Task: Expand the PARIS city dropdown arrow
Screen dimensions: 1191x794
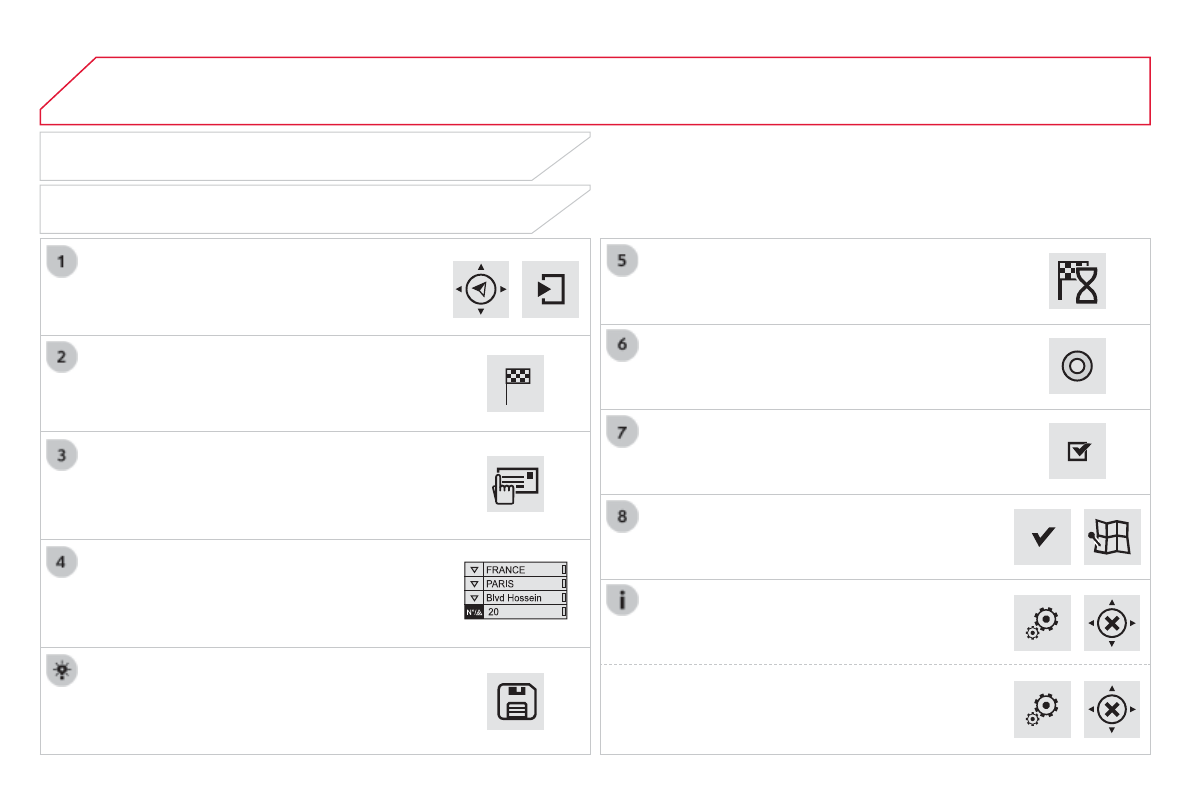Action: coord(474,584)
